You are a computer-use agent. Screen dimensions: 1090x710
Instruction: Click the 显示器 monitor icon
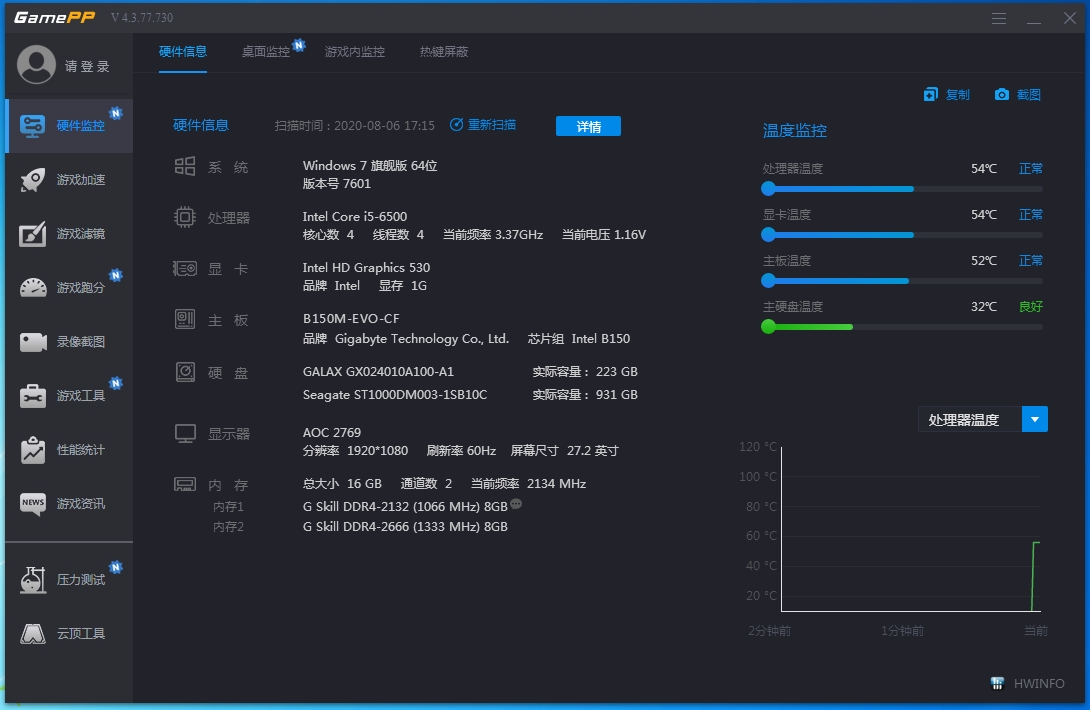[185, 433]
